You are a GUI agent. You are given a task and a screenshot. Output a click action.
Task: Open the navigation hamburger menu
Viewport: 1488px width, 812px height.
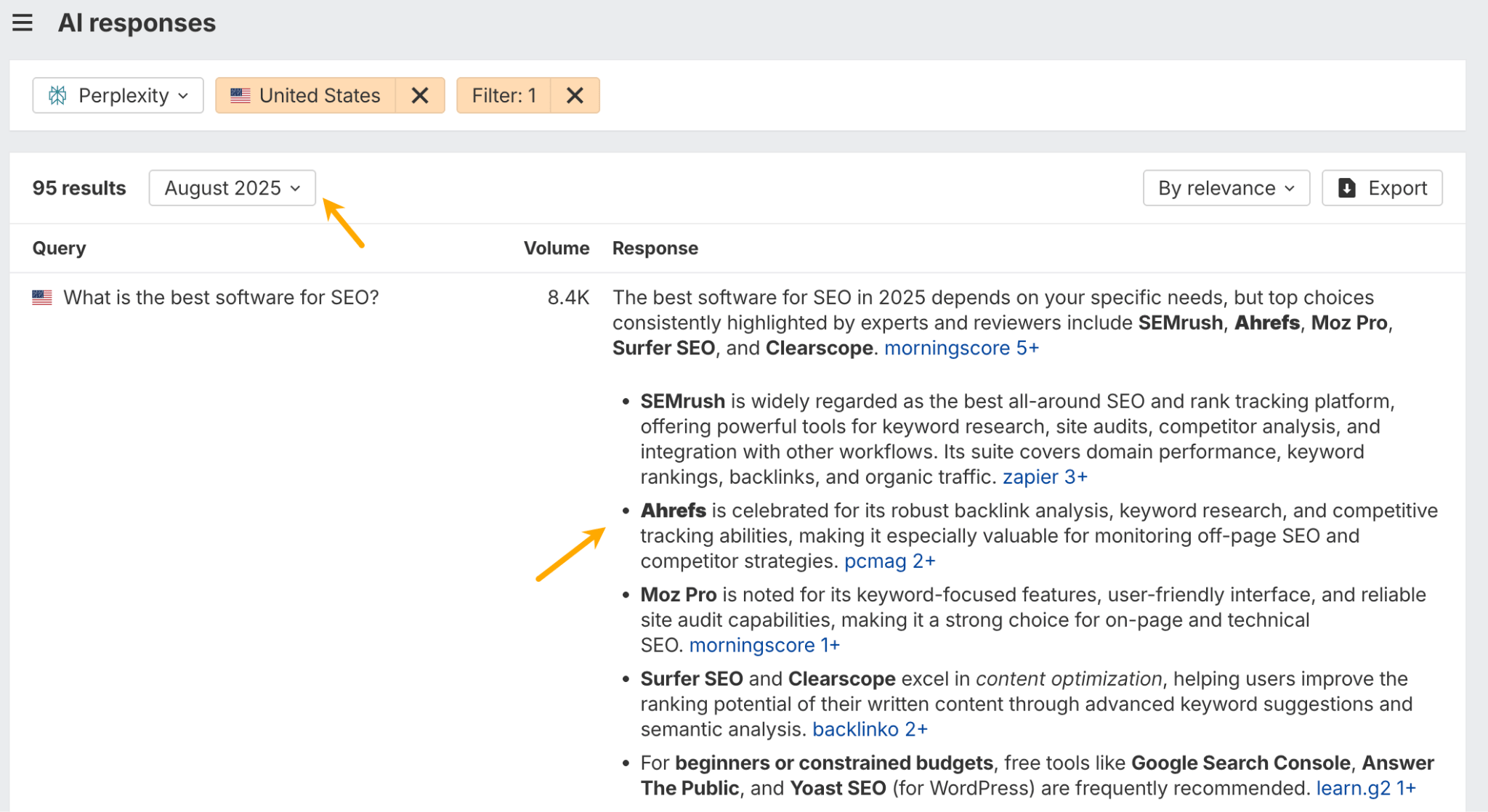coord(23,23)
